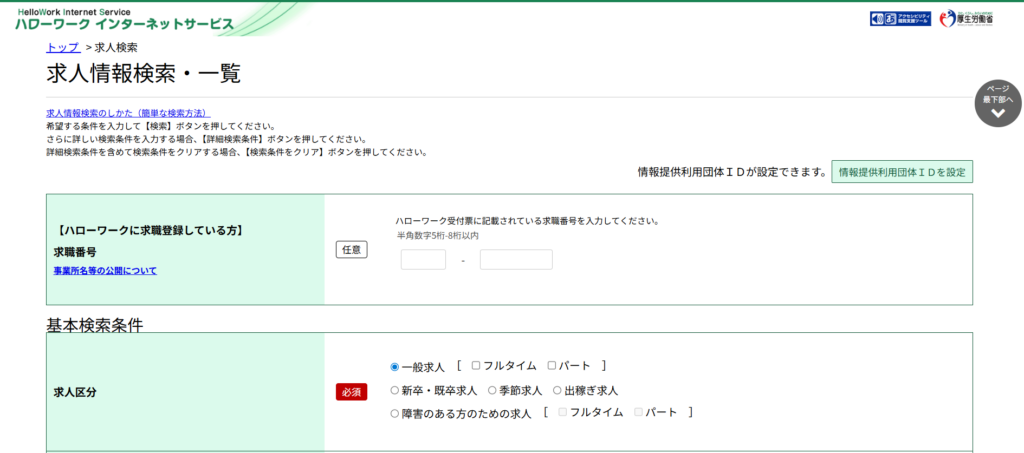Screen dimensions: 1024x453
Task: Check フルタイム under 一般求人
Action: point(476,366)
